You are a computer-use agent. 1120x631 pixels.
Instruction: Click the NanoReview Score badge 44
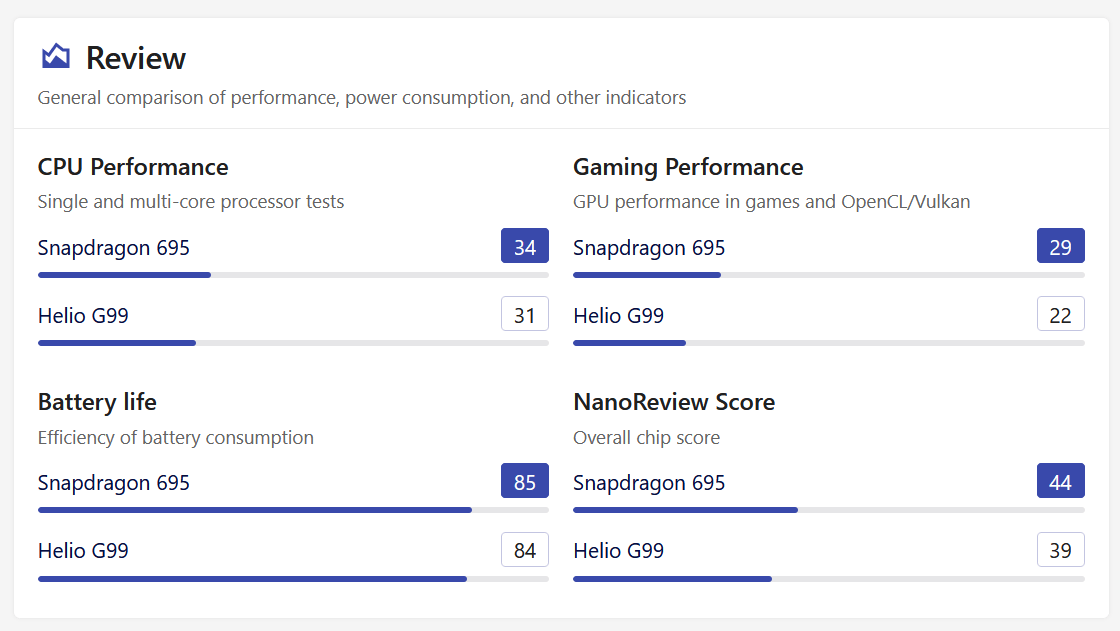[1061, 481]
